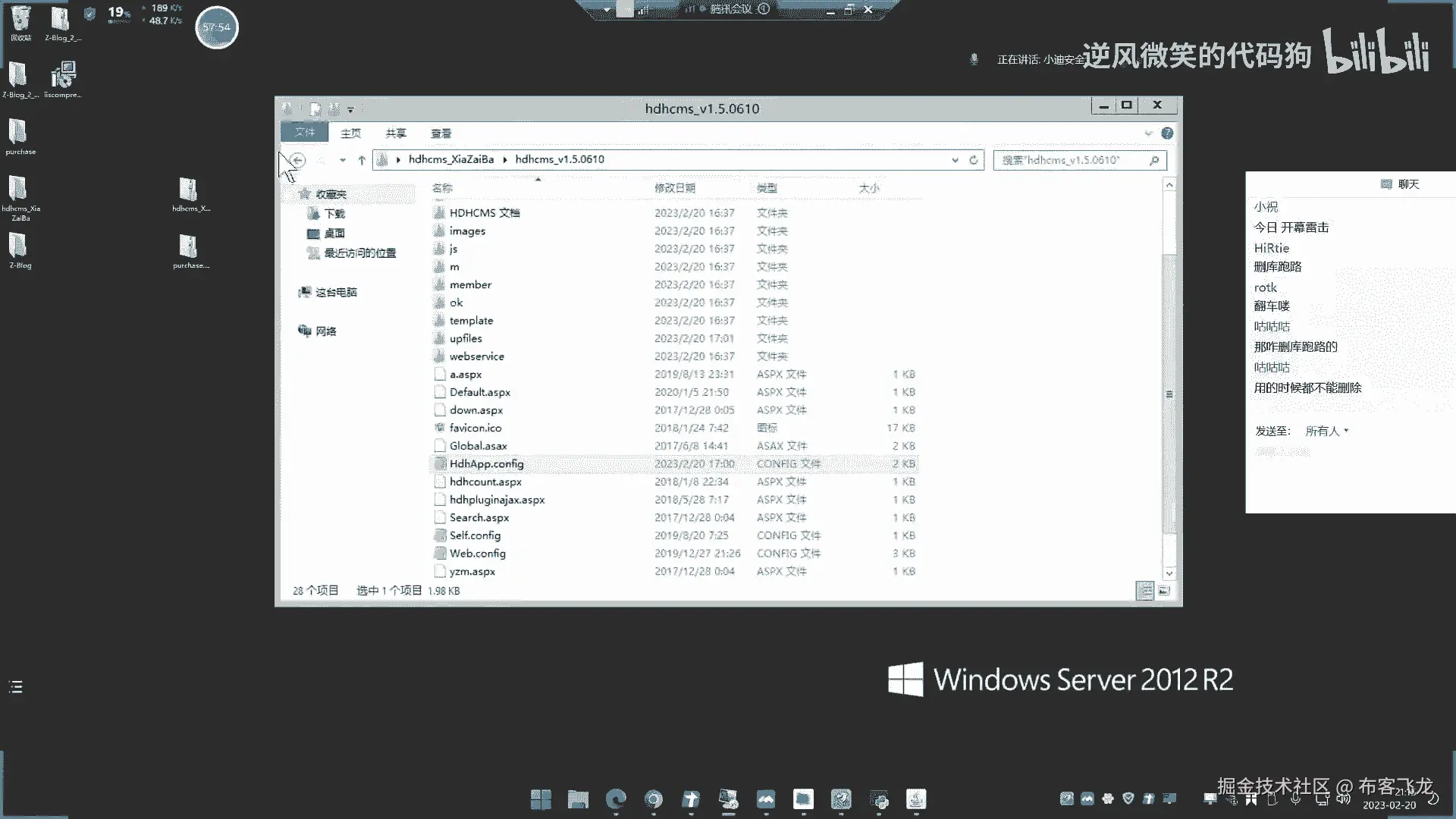Open the 所有人 recipient dropdown
This screenshot has width=1456, height=819.
pos(1326,431)
